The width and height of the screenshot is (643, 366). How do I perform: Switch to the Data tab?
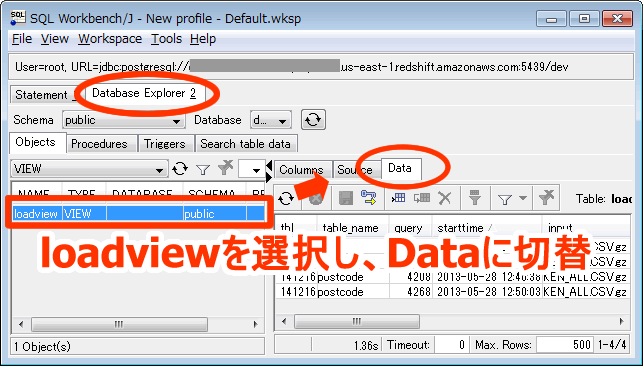(x=400, y=168)
